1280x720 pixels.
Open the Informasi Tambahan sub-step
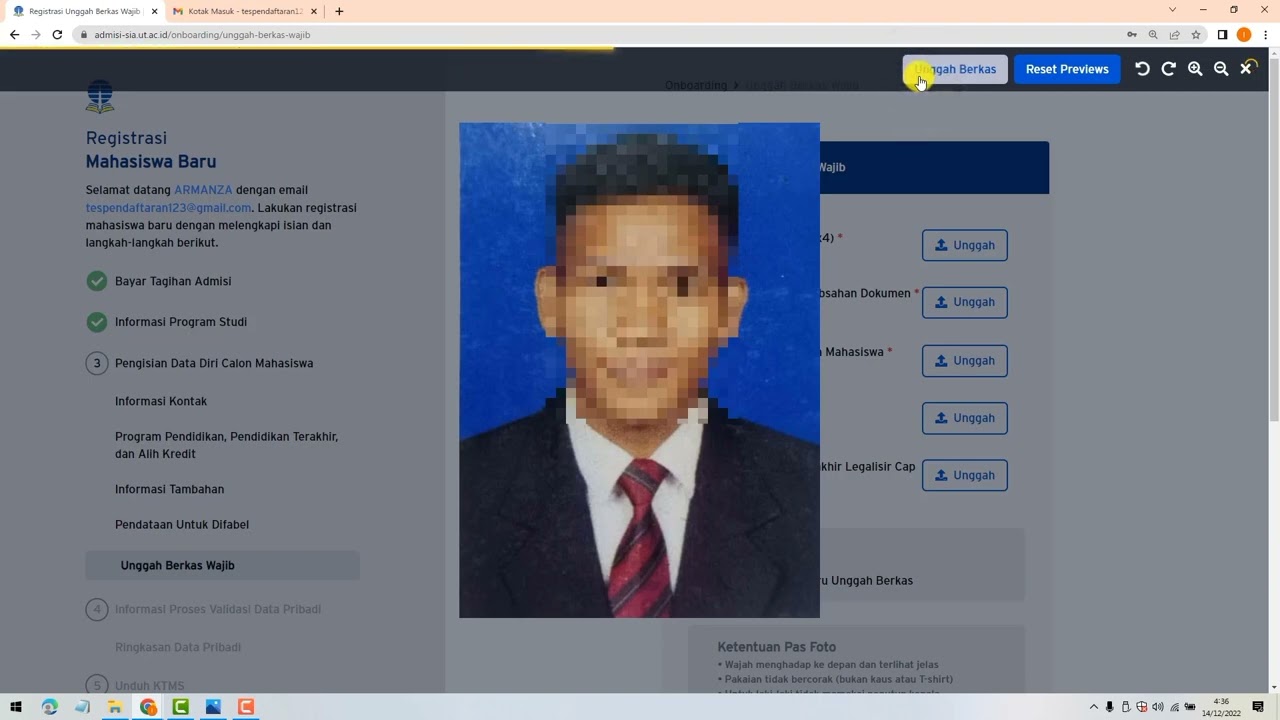[169, 489]
